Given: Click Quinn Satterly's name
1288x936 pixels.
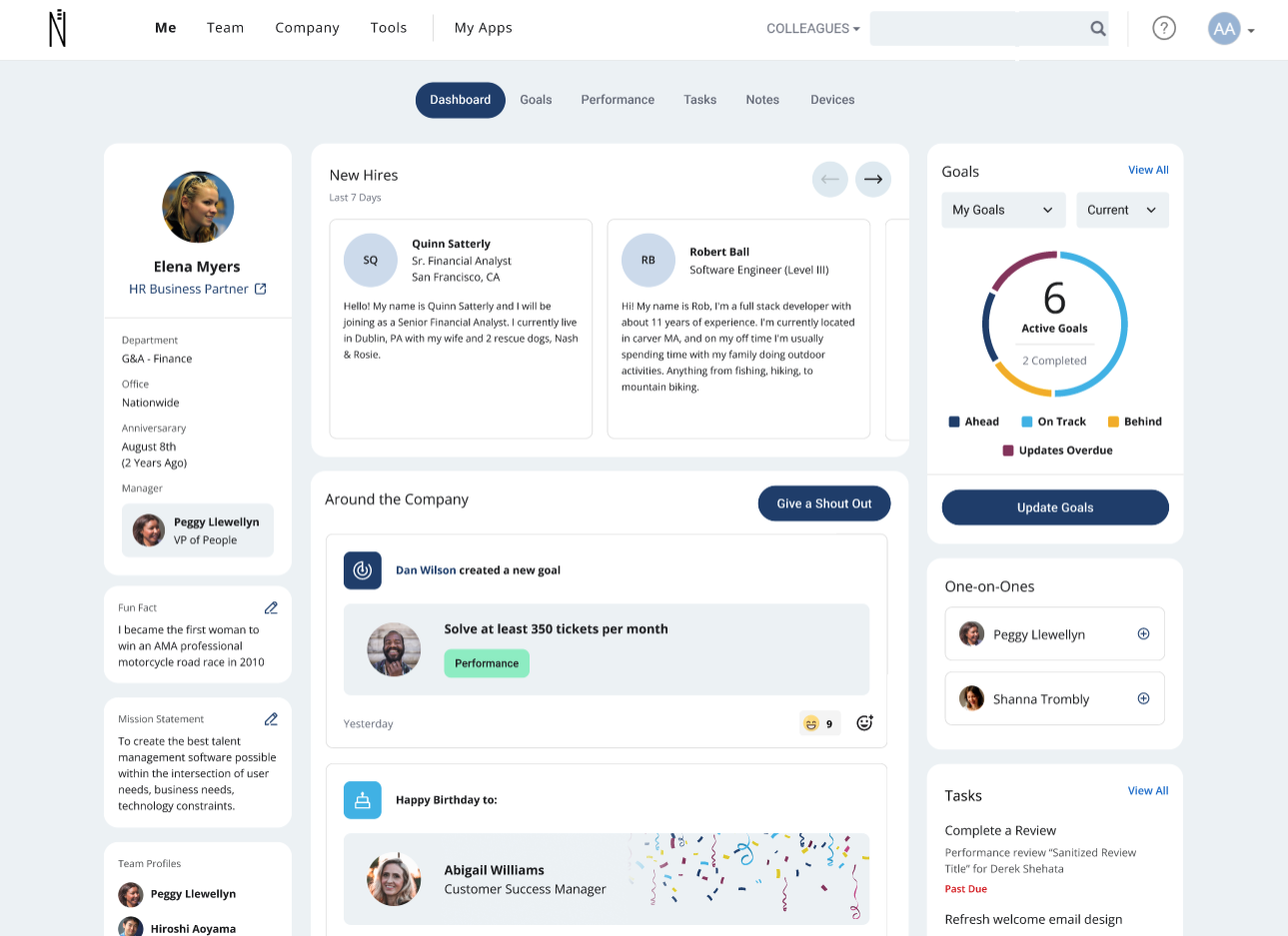Looking at the screenshot, I should [451, 244].
